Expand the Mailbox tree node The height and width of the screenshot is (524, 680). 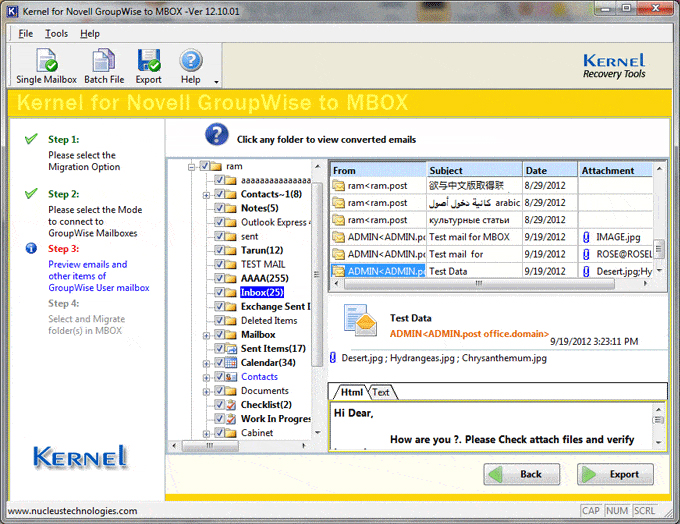pyautogui.click(x=206, y=335)
